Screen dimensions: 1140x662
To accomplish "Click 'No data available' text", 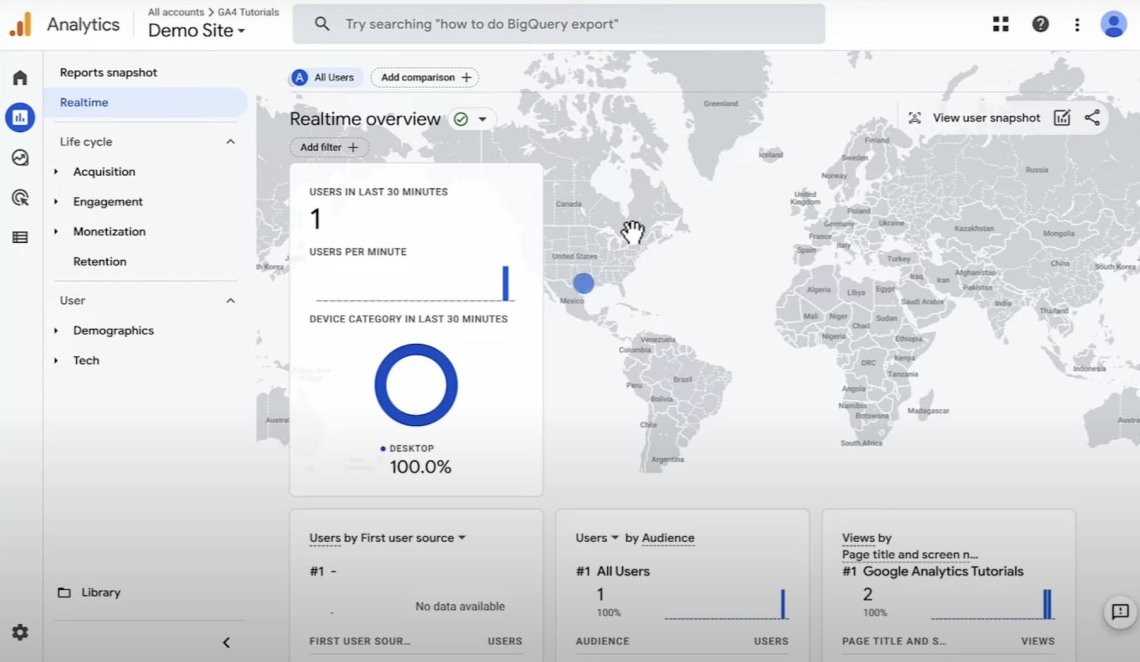I will pos(459,606).
